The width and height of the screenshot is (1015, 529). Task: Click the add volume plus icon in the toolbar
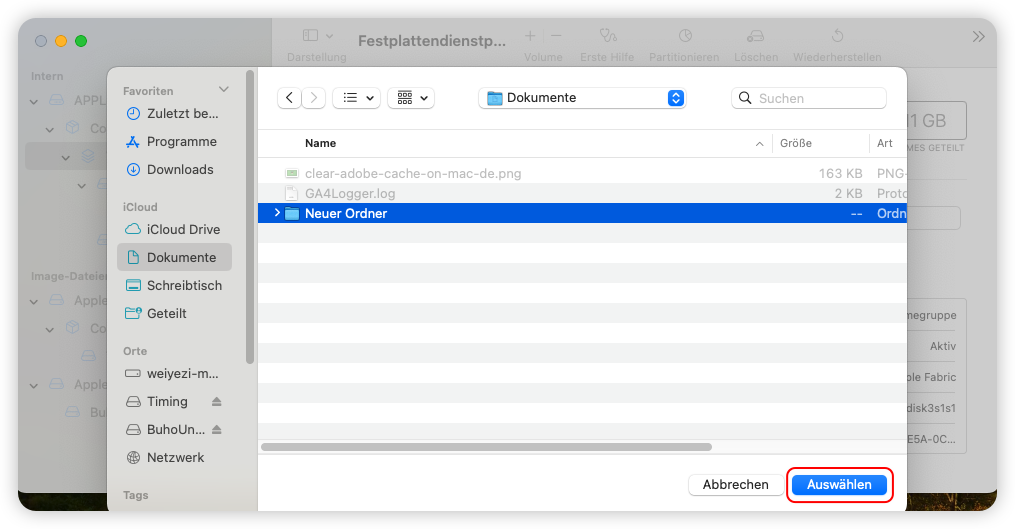pyautogui.click(x=530, y=36)
